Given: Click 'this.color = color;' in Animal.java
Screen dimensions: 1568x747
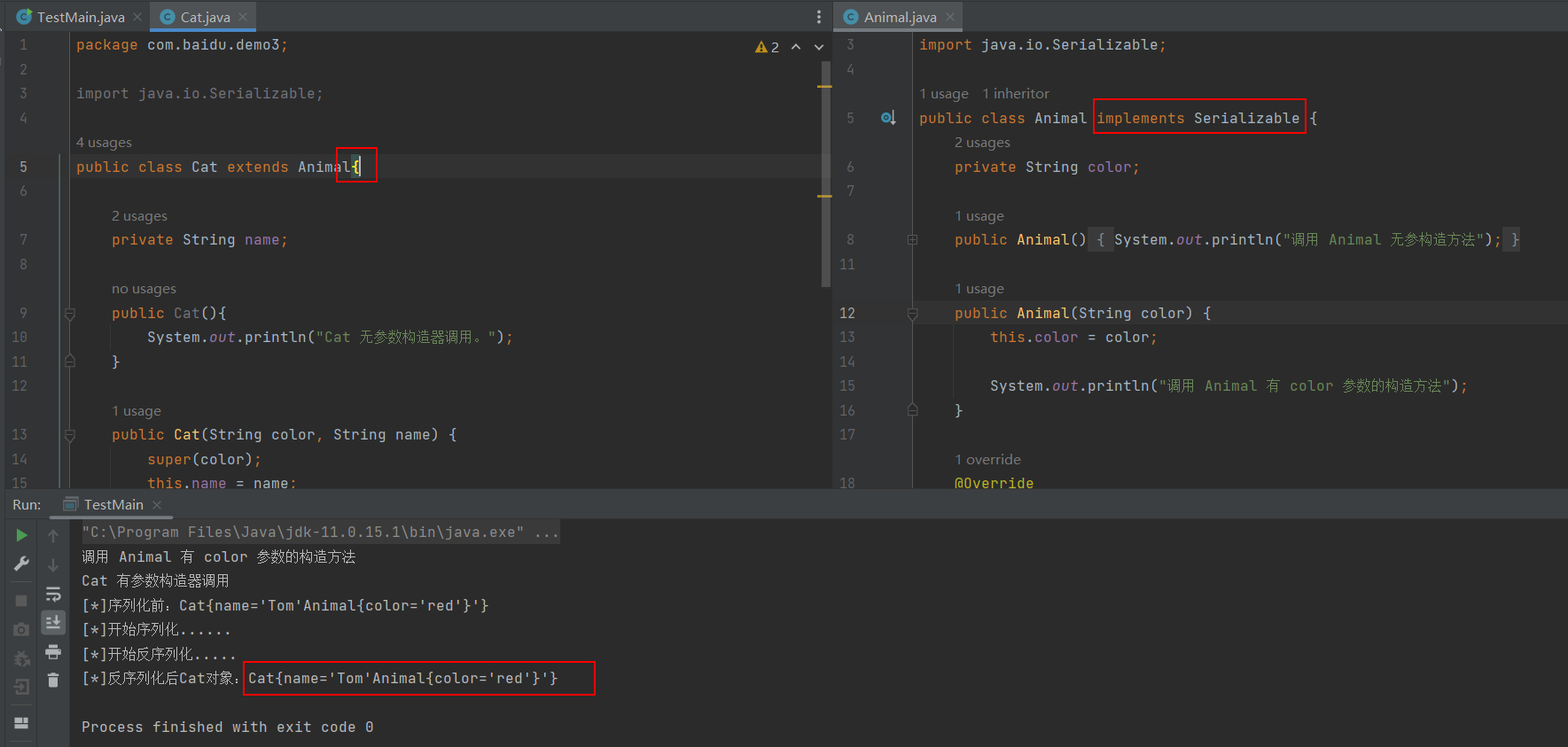Looking at the screenshot, I should pyautogui.click(x=1073, y=338).
